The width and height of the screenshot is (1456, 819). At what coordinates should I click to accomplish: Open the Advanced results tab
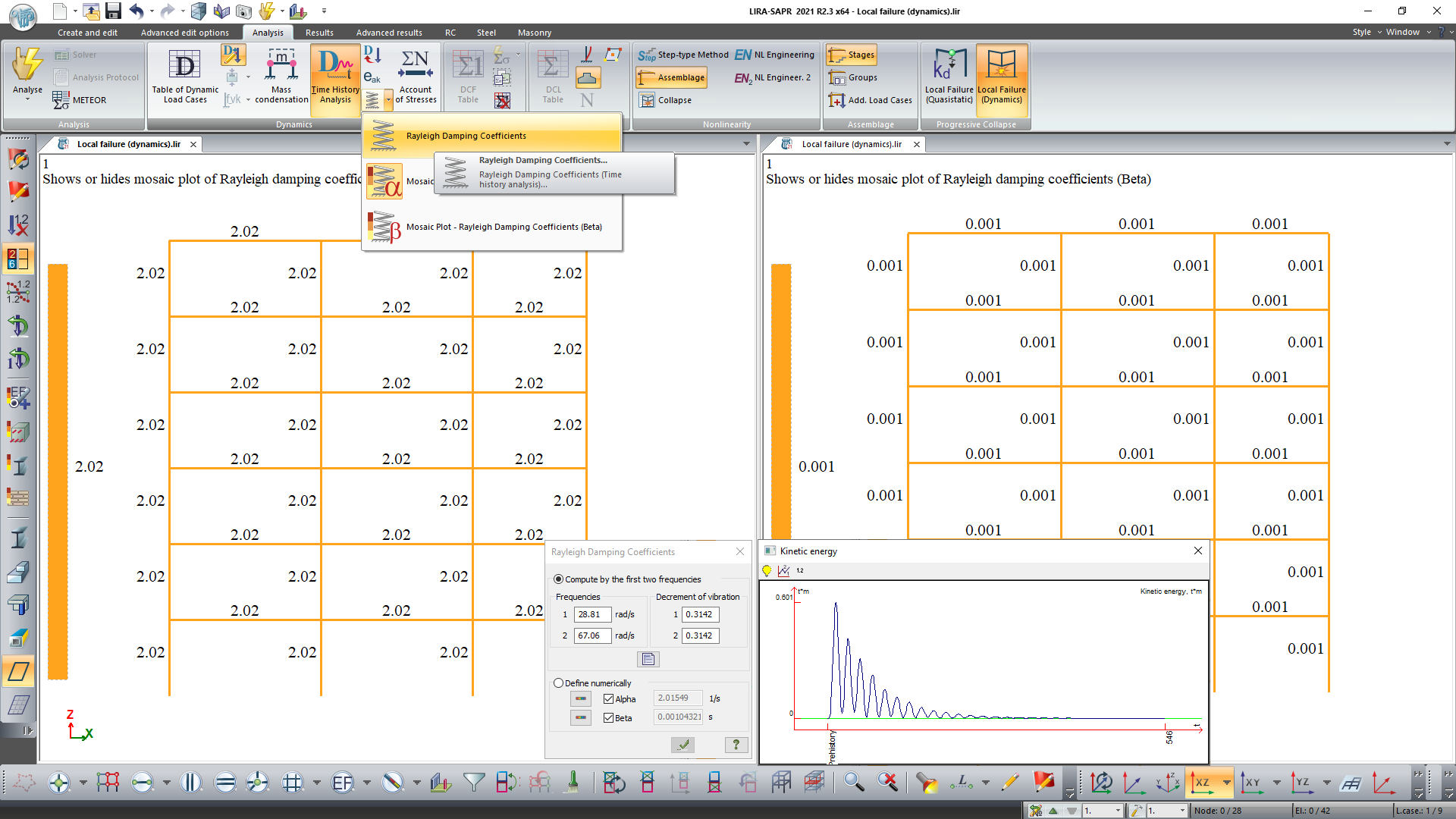tap(389, 33)
